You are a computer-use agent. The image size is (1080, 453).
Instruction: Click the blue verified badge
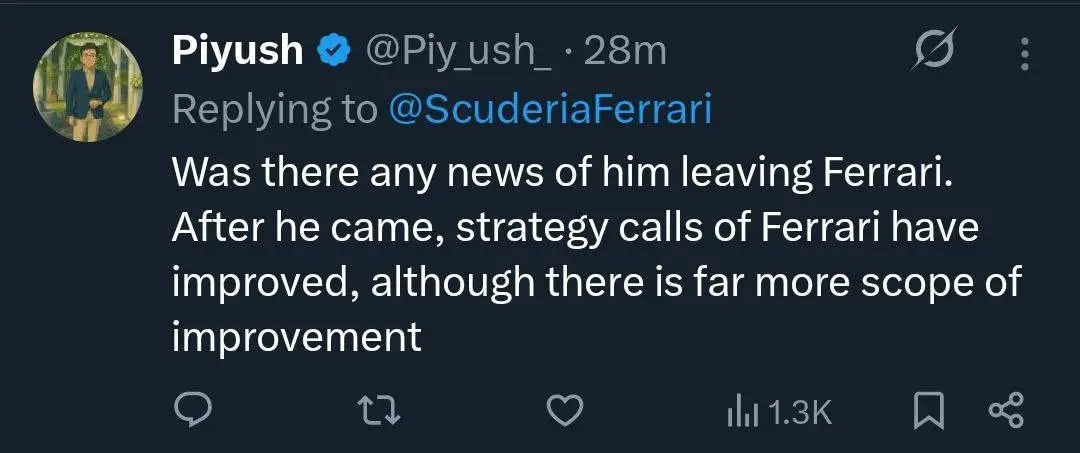pos(334,52)
